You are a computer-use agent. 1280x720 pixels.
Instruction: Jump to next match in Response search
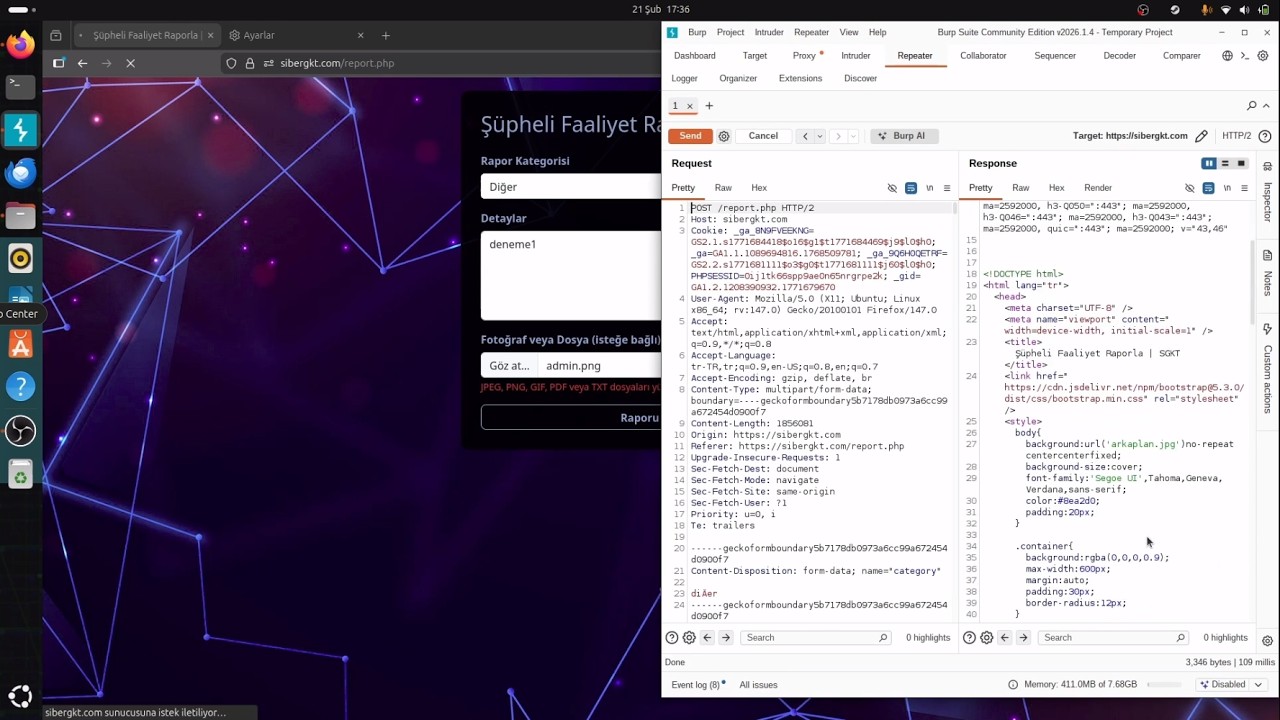(1022, 638)
